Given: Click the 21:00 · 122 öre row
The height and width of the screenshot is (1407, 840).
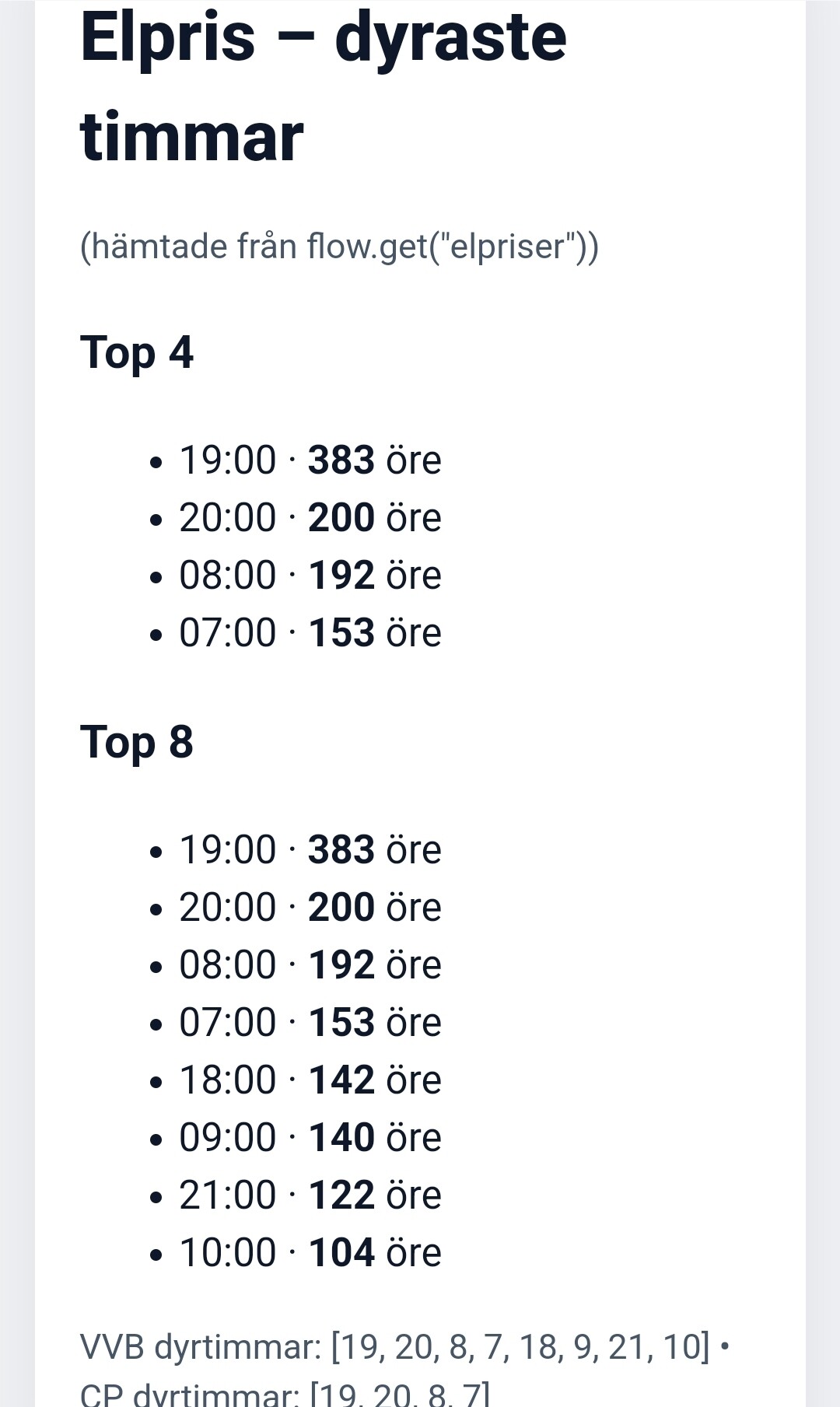Looking at the screenshot, I should coord(310,1195).
